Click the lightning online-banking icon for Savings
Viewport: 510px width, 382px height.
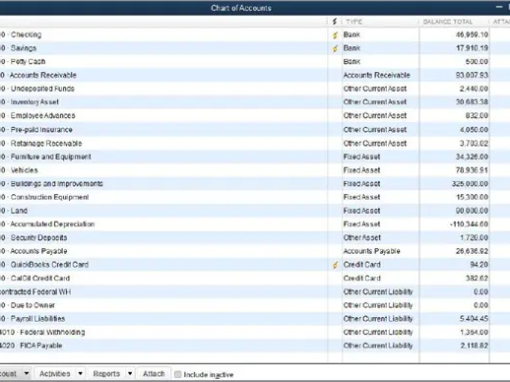(335, 49)
